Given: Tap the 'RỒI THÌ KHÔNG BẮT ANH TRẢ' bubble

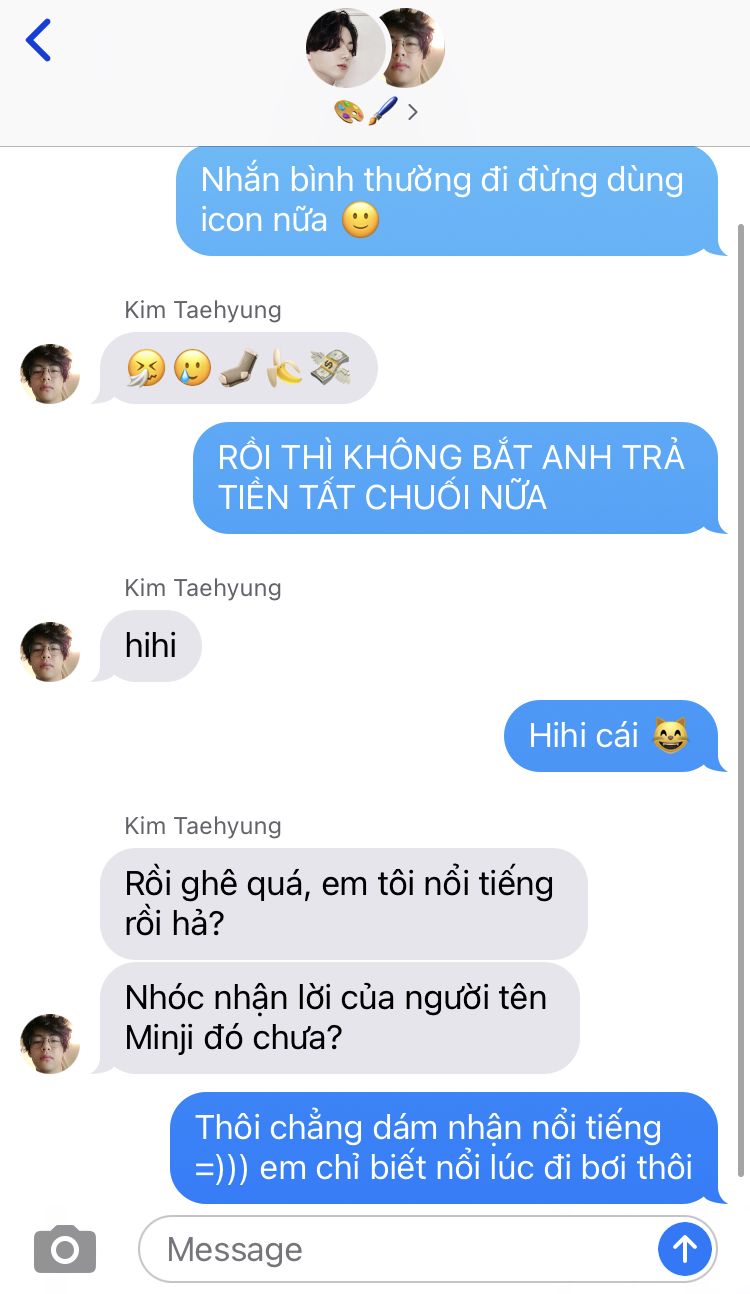Looking at the screenshot, I should pos(457,477).
